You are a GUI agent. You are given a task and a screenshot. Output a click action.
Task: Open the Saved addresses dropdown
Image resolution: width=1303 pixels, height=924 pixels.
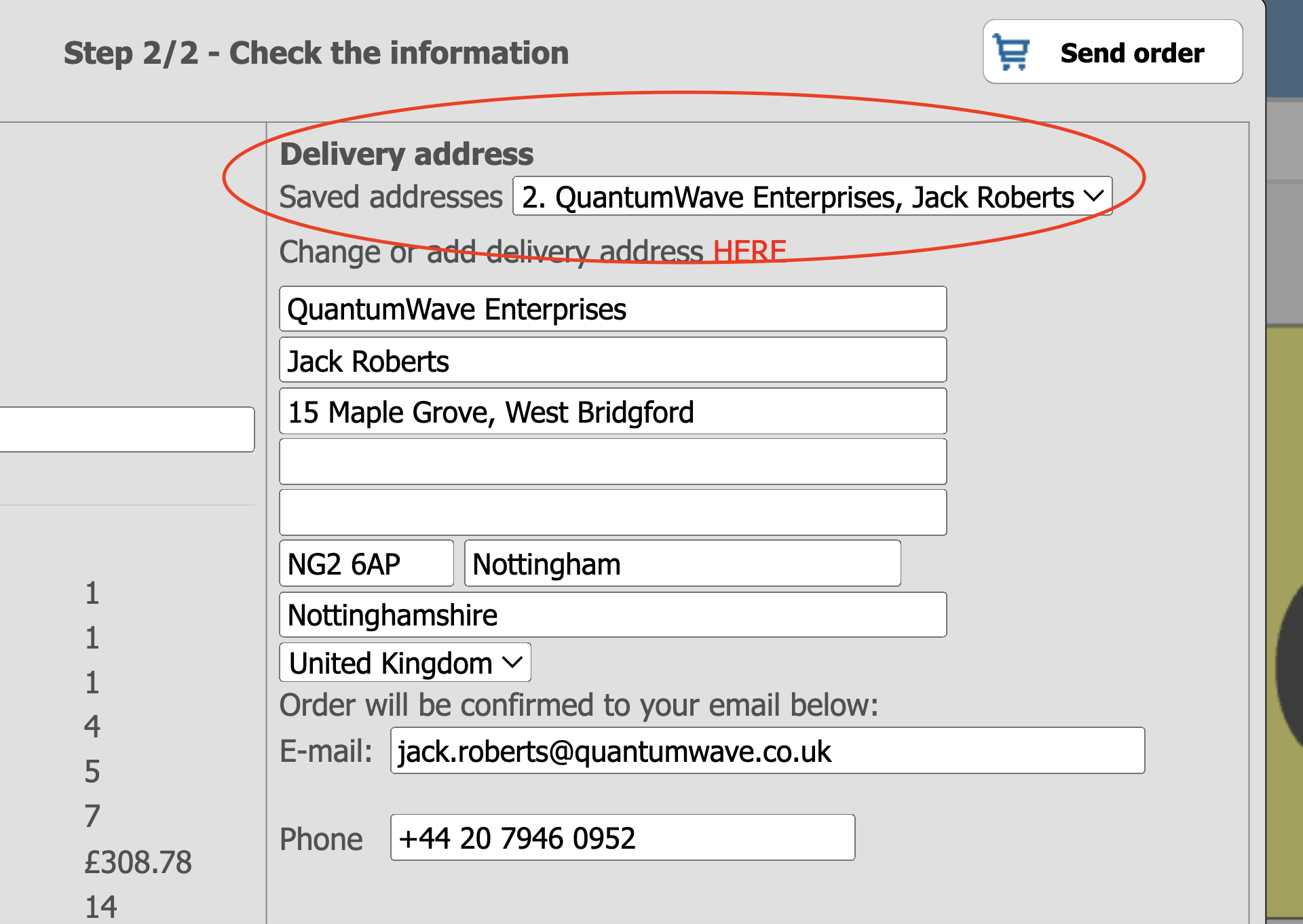(x=812, y=197)
